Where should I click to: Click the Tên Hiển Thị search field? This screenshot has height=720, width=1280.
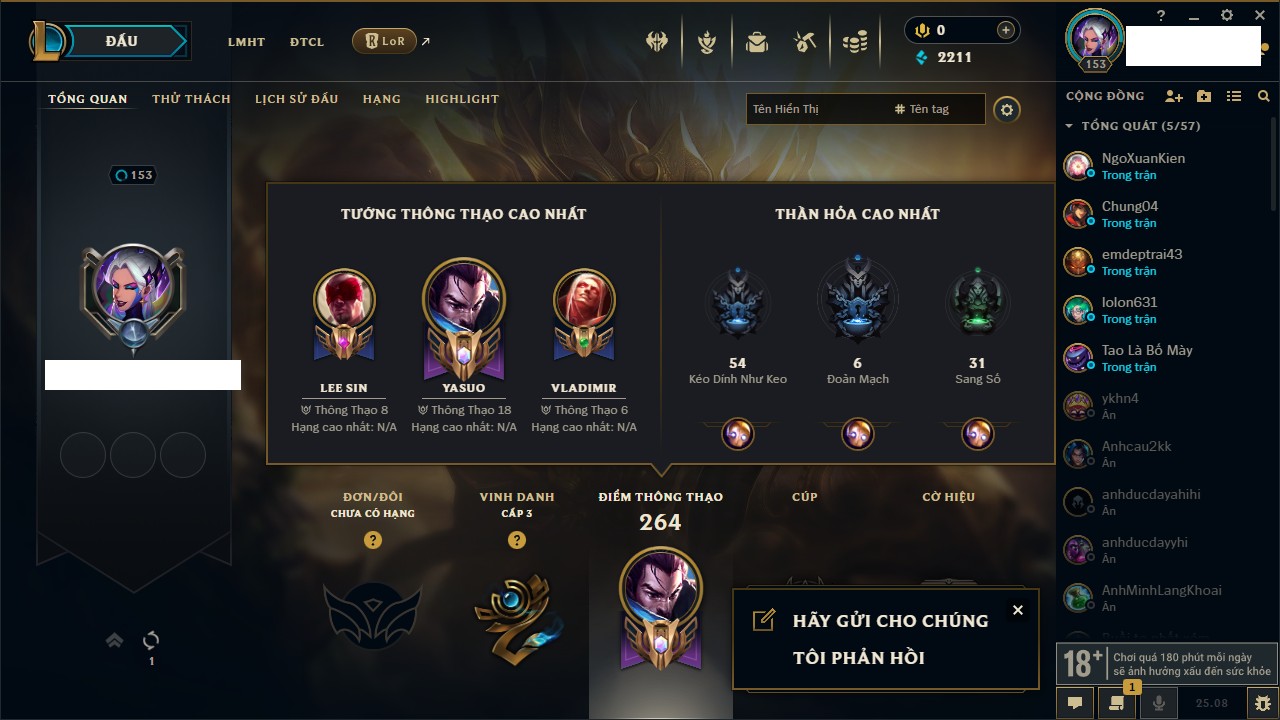[818, 109]
